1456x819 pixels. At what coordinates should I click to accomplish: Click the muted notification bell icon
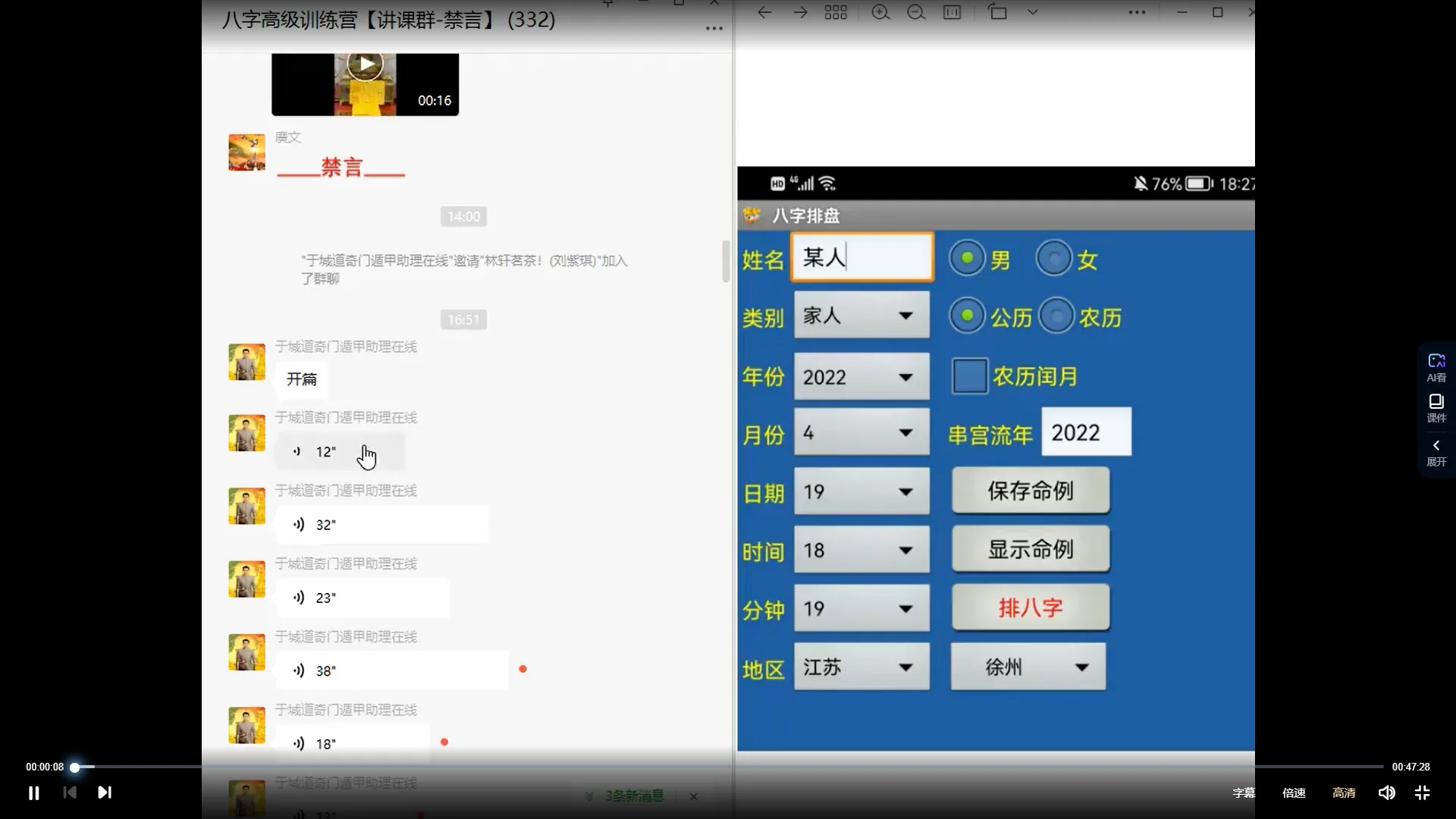point(1141,184)
